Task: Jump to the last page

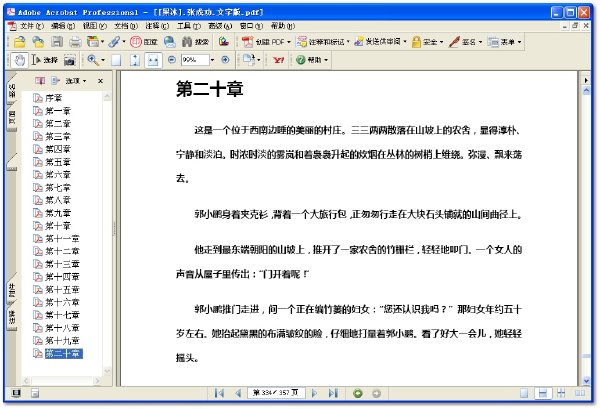Action: pos(333,393)
